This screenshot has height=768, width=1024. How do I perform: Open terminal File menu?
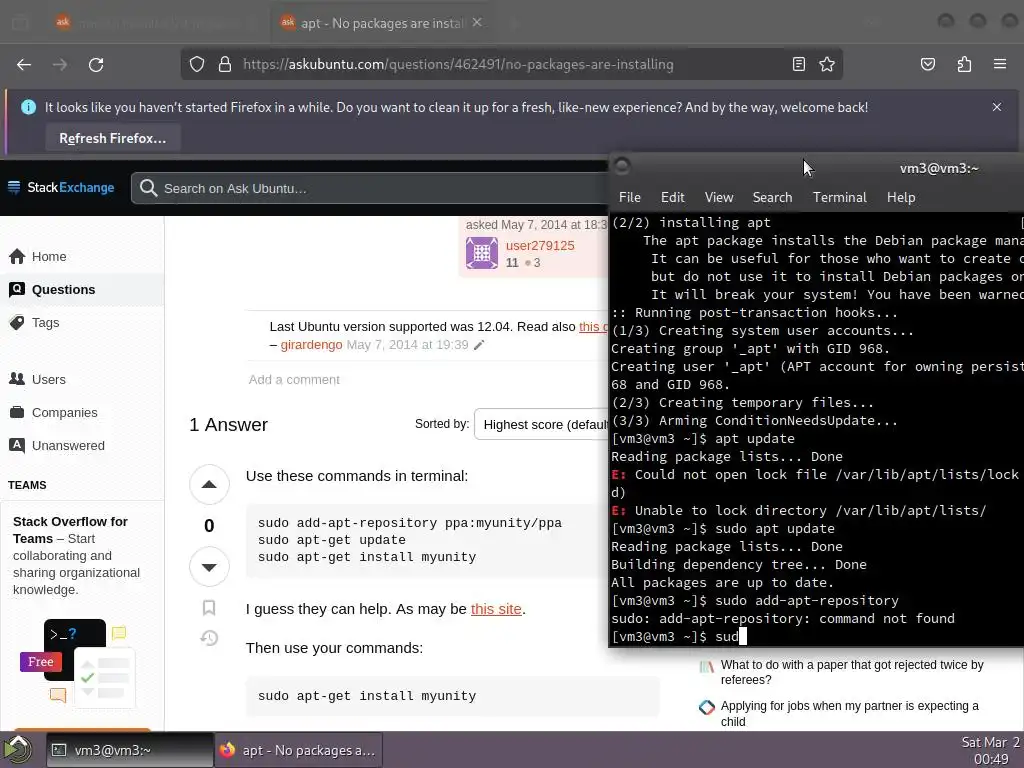(630, 197)
